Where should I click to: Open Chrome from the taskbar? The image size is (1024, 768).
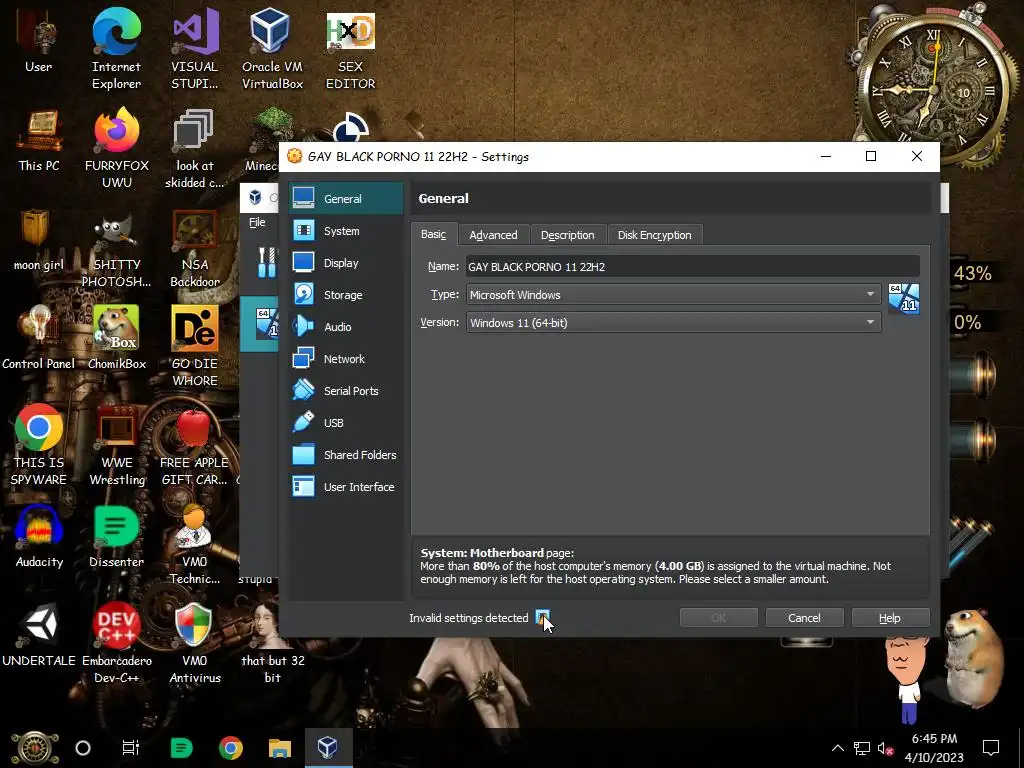[x=231, y=747]
